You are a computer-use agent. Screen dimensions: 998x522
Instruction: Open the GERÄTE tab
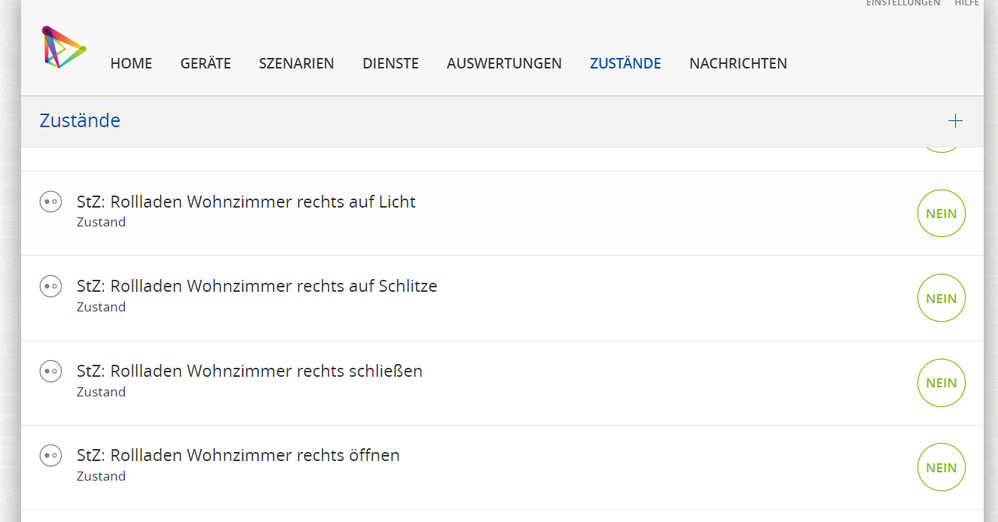(206, 63)
